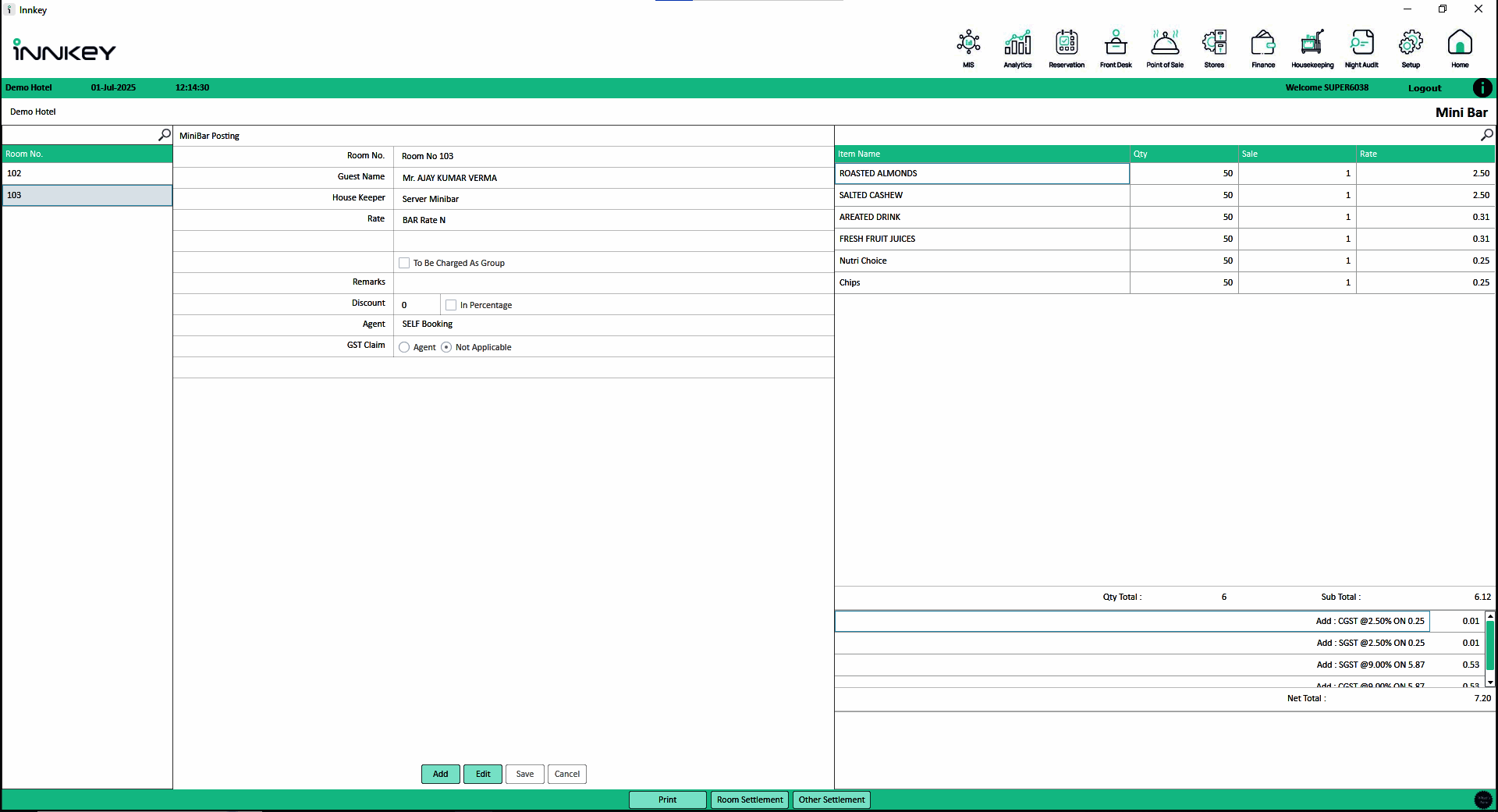Screen dimensions: 1498x812
Task: Click the tax list scrollbar thumb
Action: pyautogui.click(x=1490, y=645)
